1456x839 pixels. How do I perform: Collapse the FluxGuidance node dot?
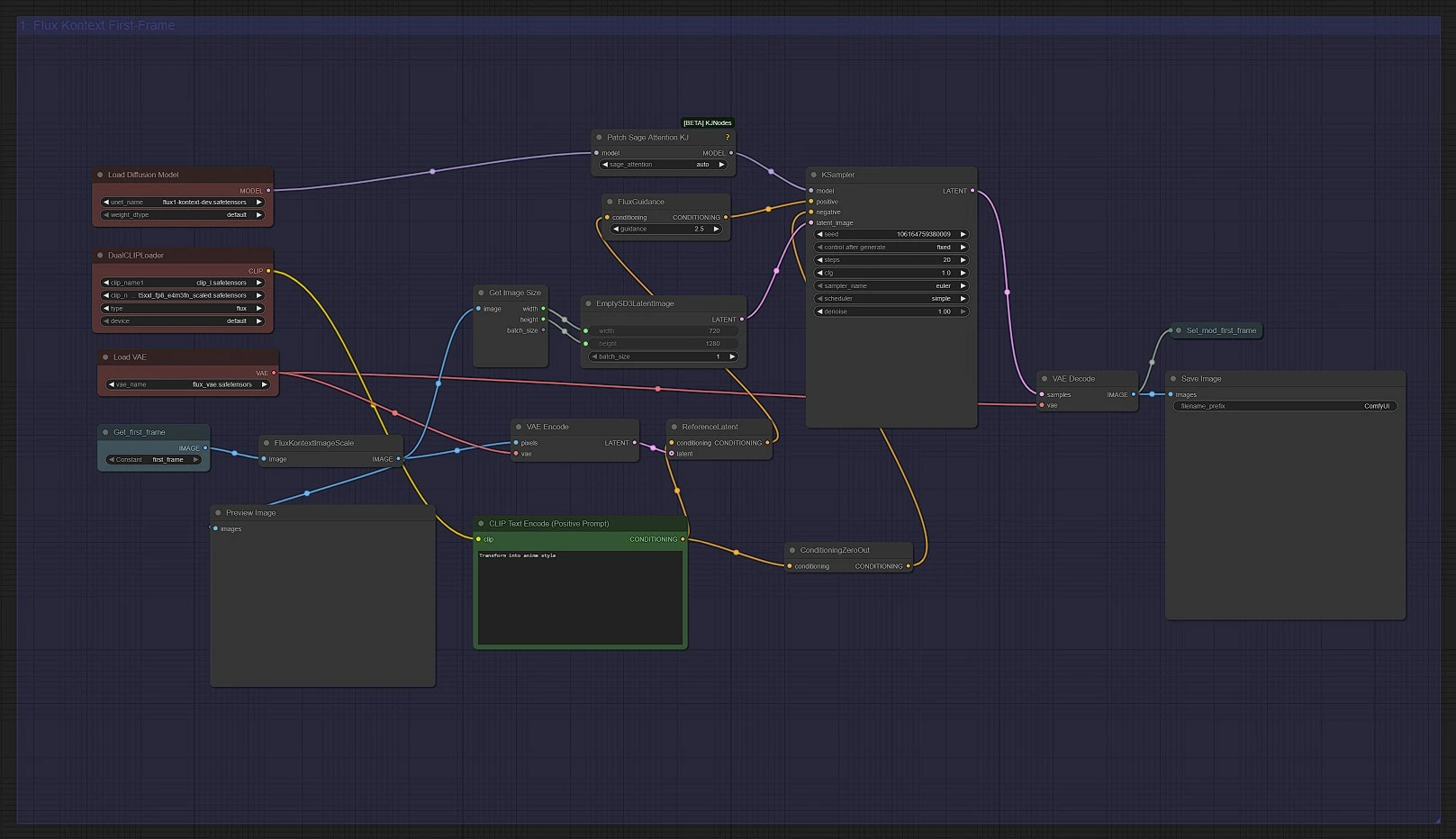coord(610,202)
